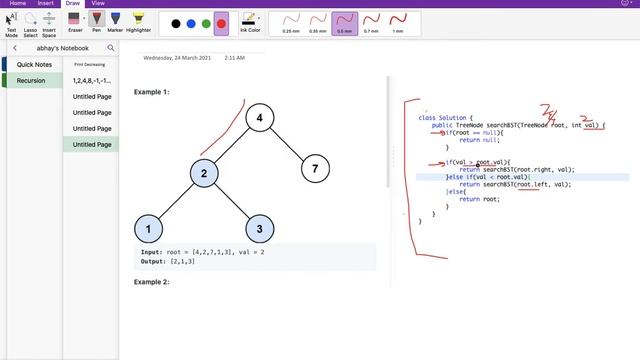Pick the green ink color swatch
This screenshot has height=360, width=640.
206,24
